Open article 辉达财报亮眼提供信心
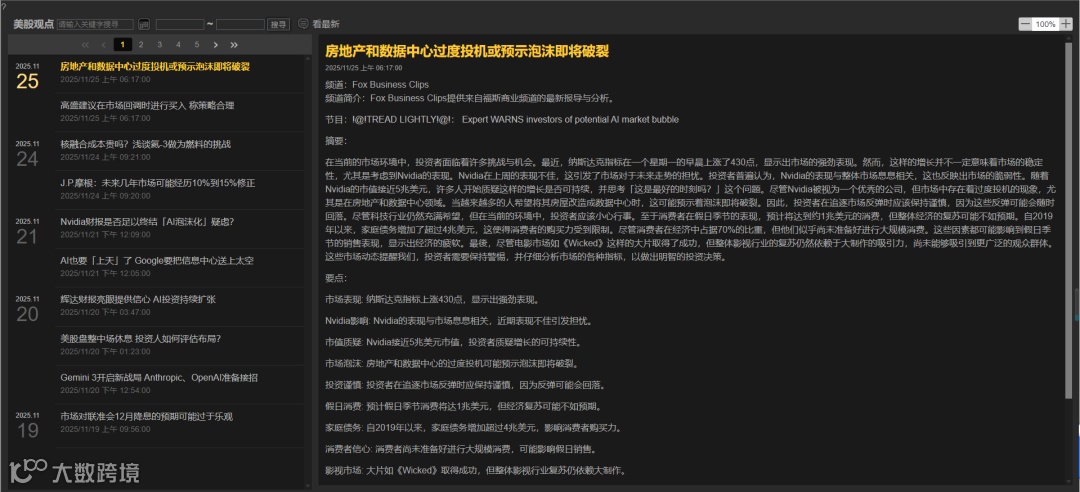This screenshot has width=1080, height=492. pyautogui.click(x=138, y=299)
